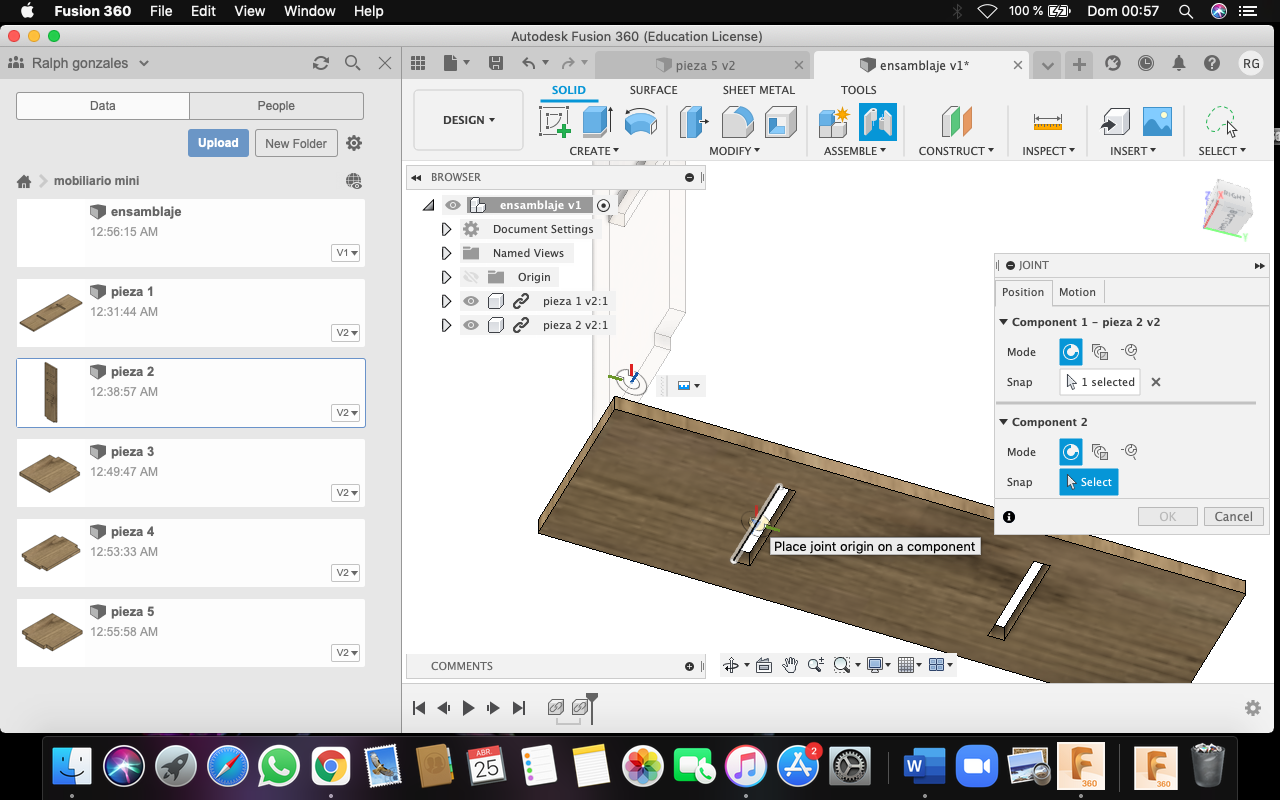1280x800 pixels.
Task: Click the Create Sketch tool icon
Action: [x=554, y=122]
